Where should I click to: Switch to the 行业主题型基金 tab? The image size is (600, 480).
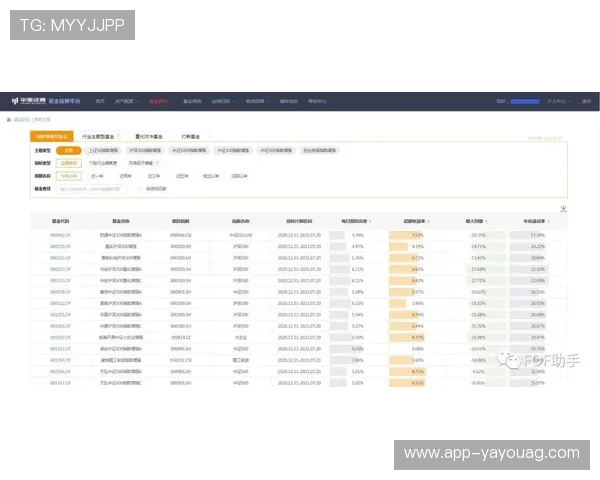tap(98, 136)
